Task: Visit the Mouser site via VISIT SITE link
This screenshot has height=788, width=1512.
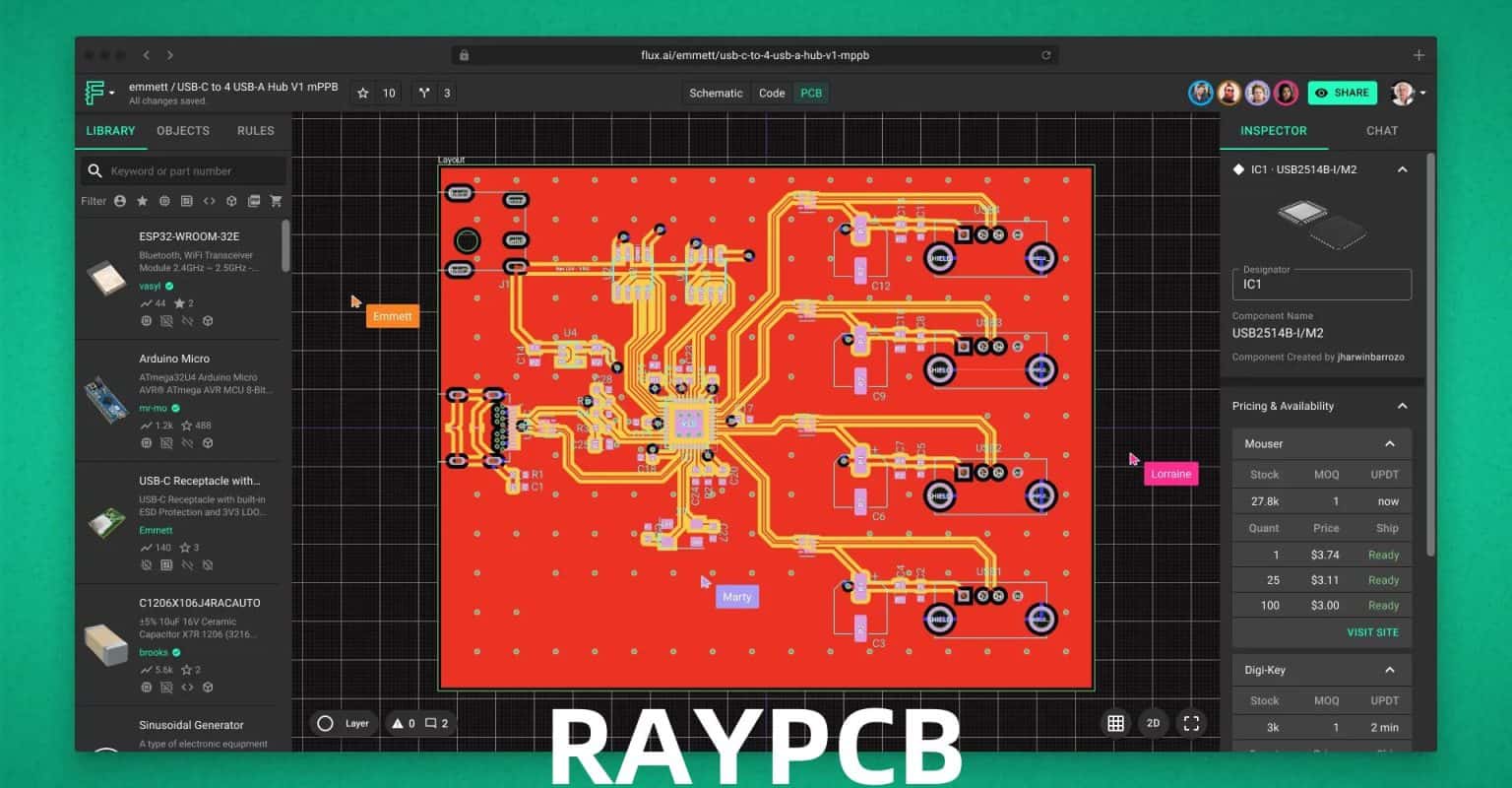Action: click(x=1372, y=631)
